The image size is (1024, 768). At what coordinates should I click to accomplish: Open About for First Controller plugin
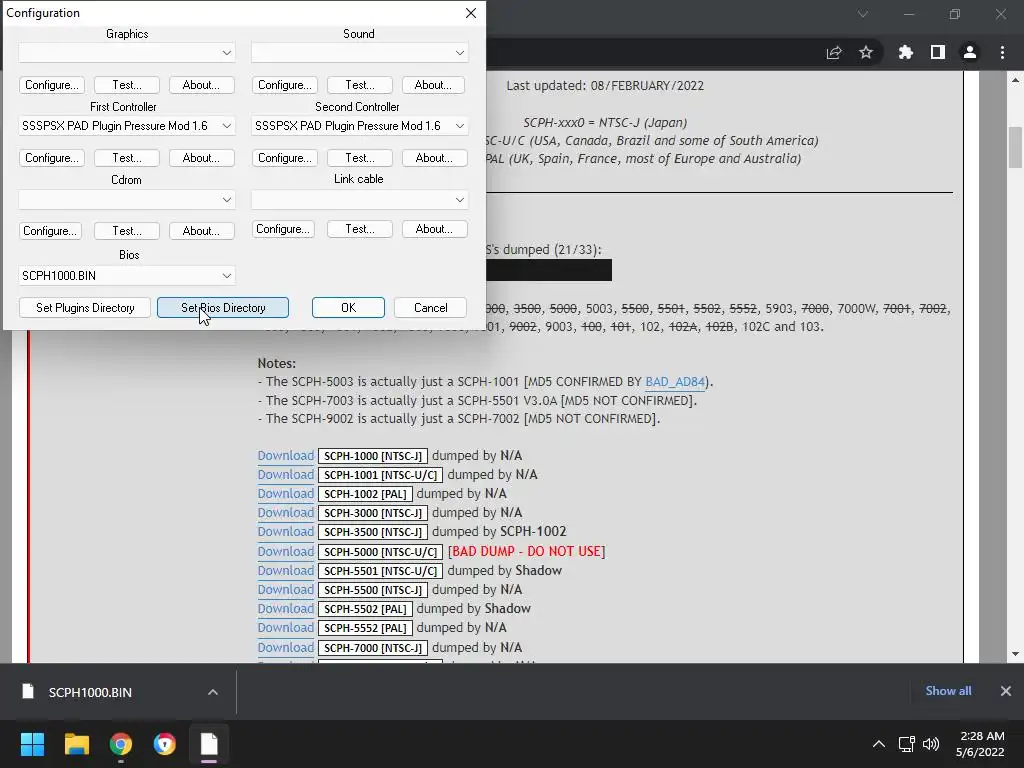[201, 158]
